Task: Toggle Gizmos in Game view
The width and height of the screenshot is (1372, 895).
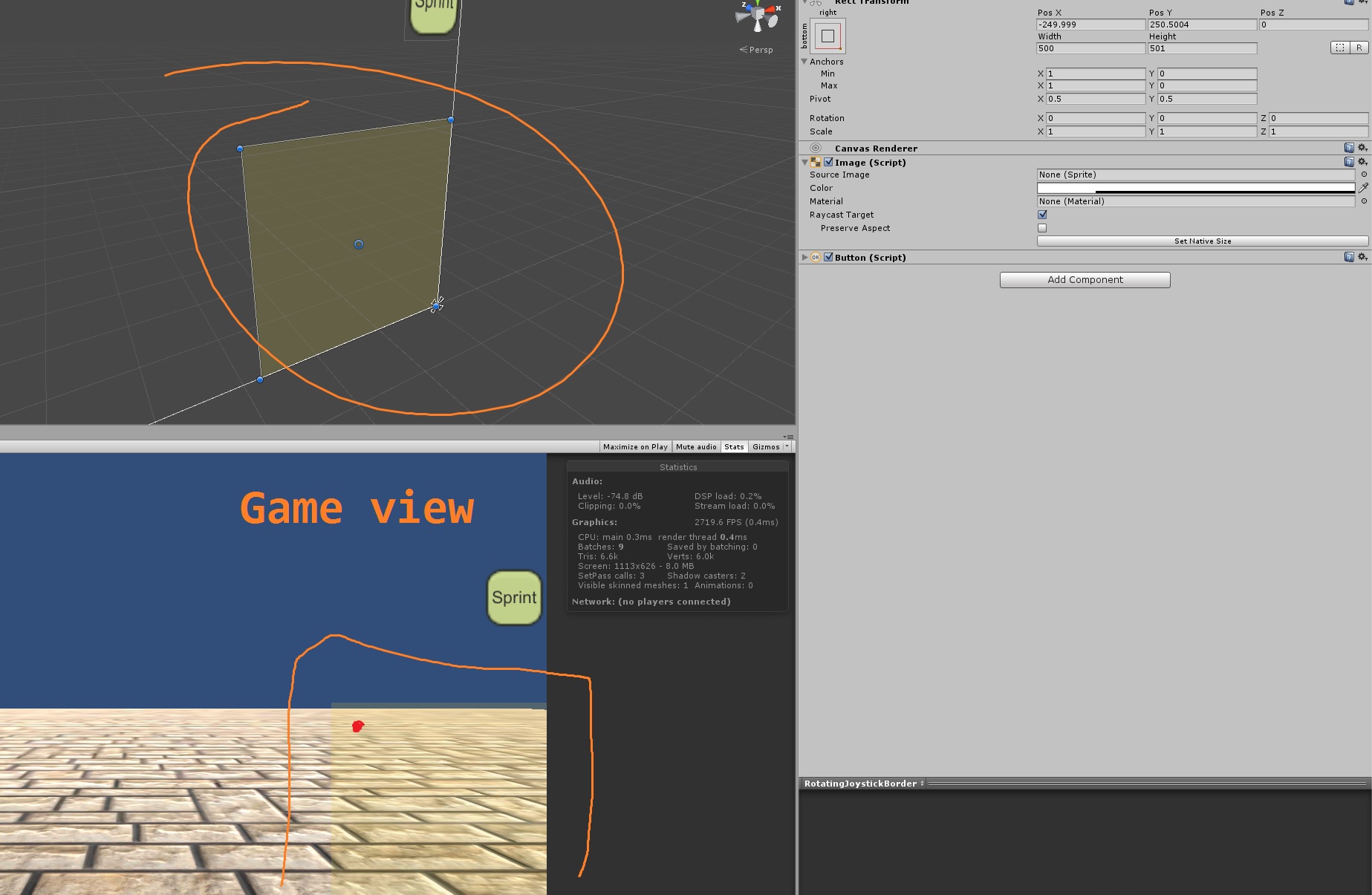Action: click(766, 446)
